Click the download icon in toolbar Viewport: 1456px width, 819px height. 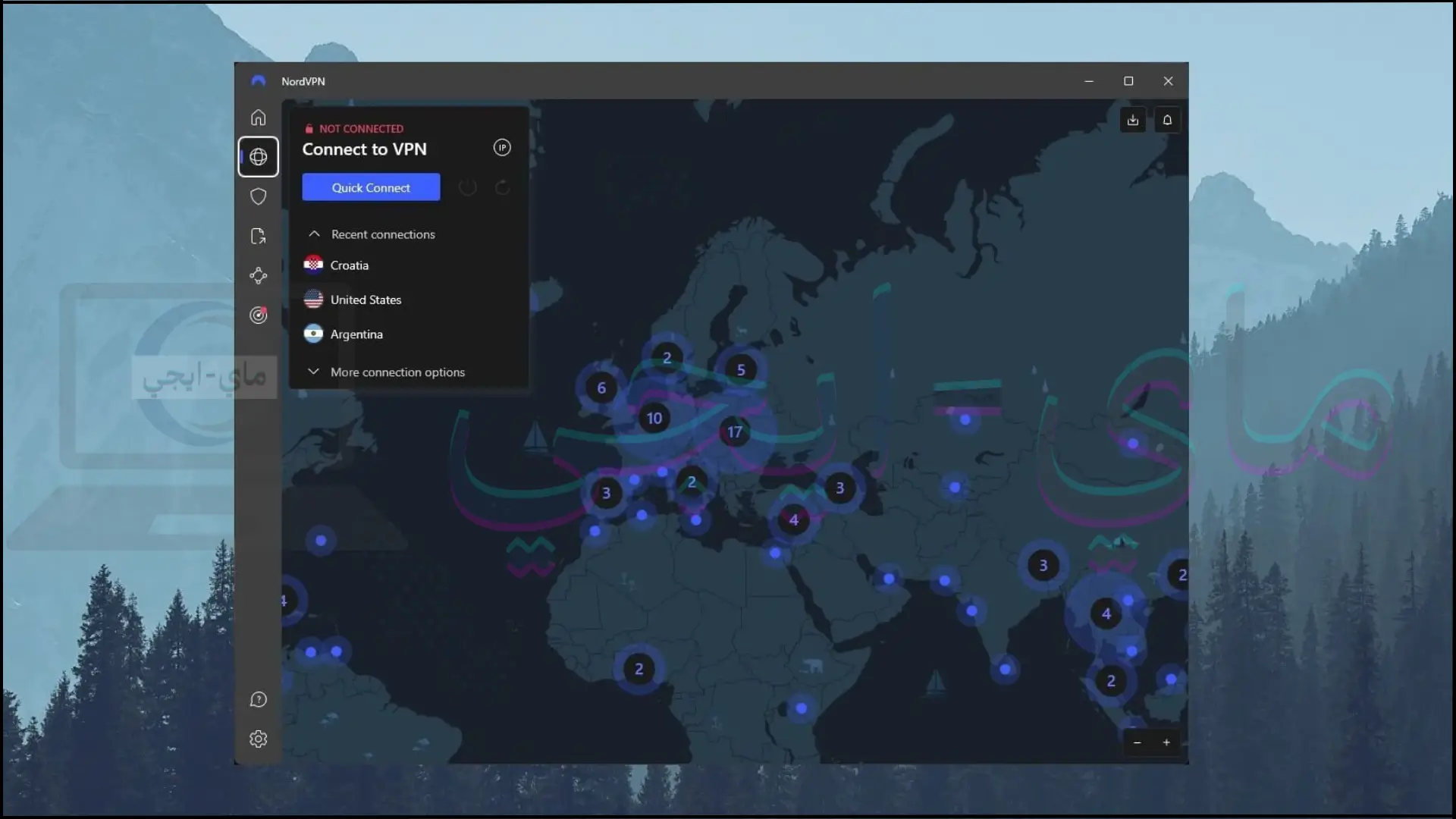point(1132,120)
